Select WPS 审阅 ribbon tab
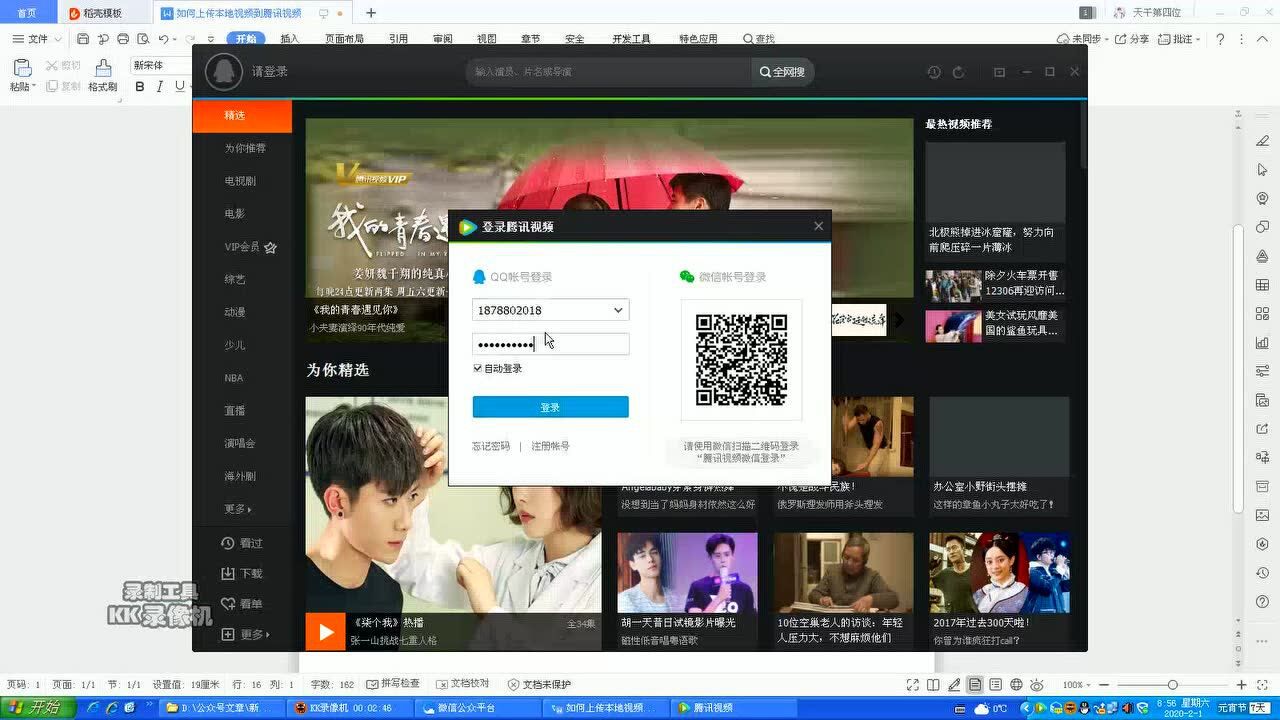Image resolution: width=1280 pixels, height=720 pixels. pos(442,39)
